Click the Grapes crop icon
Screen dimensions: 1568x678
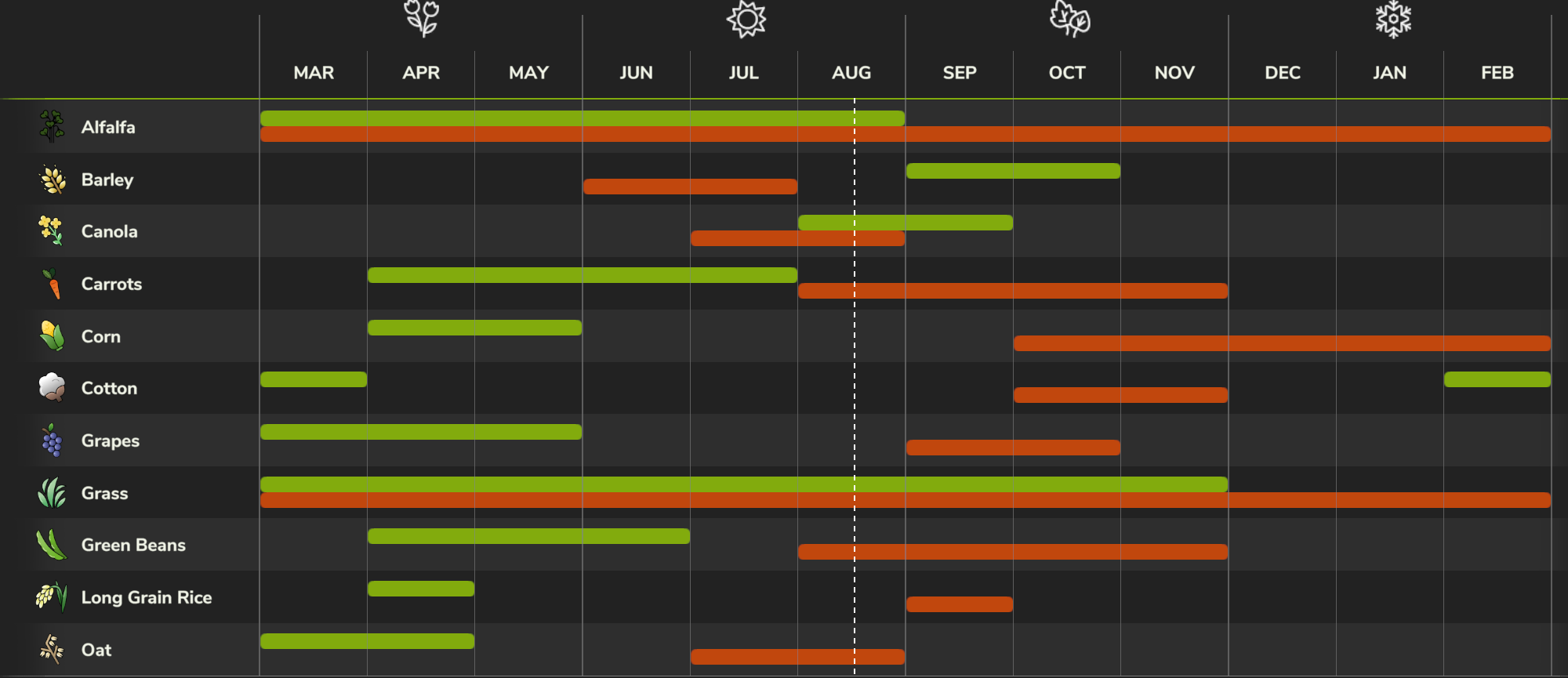(52, 441)
